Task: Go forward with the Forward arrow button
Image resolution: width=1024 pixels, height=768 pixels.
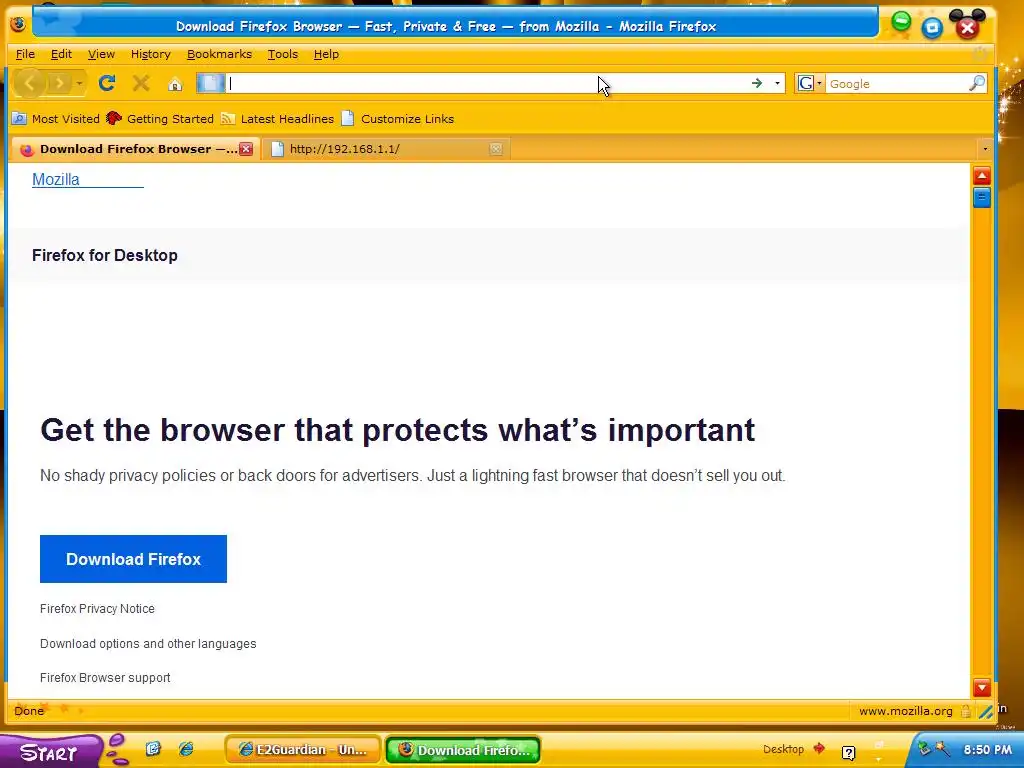Action: [x=59, y=83]
